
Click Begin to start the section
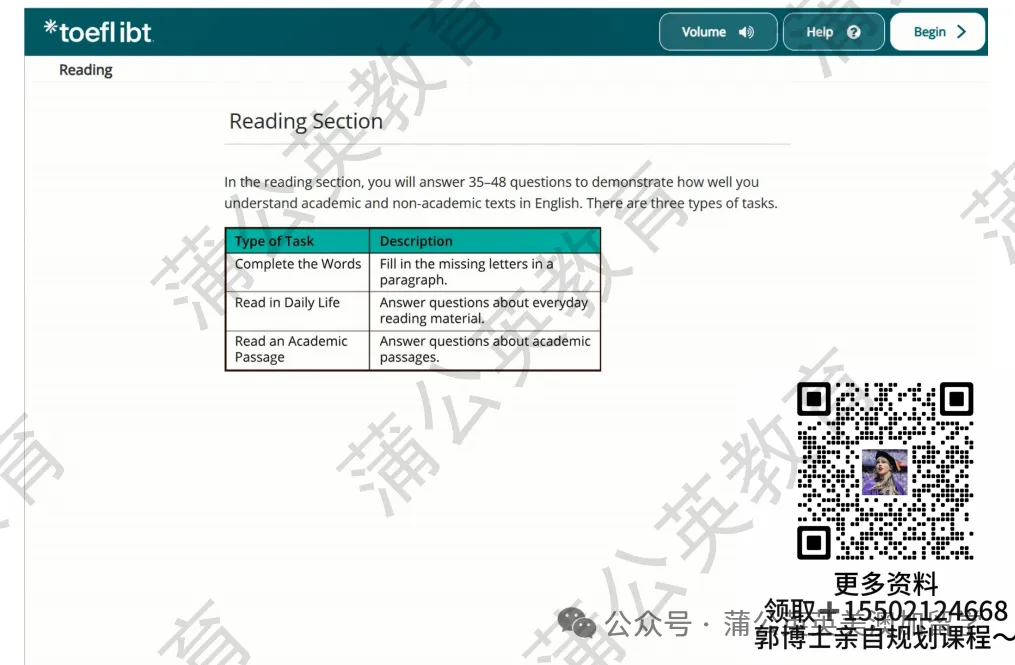(x=937, y=32)
